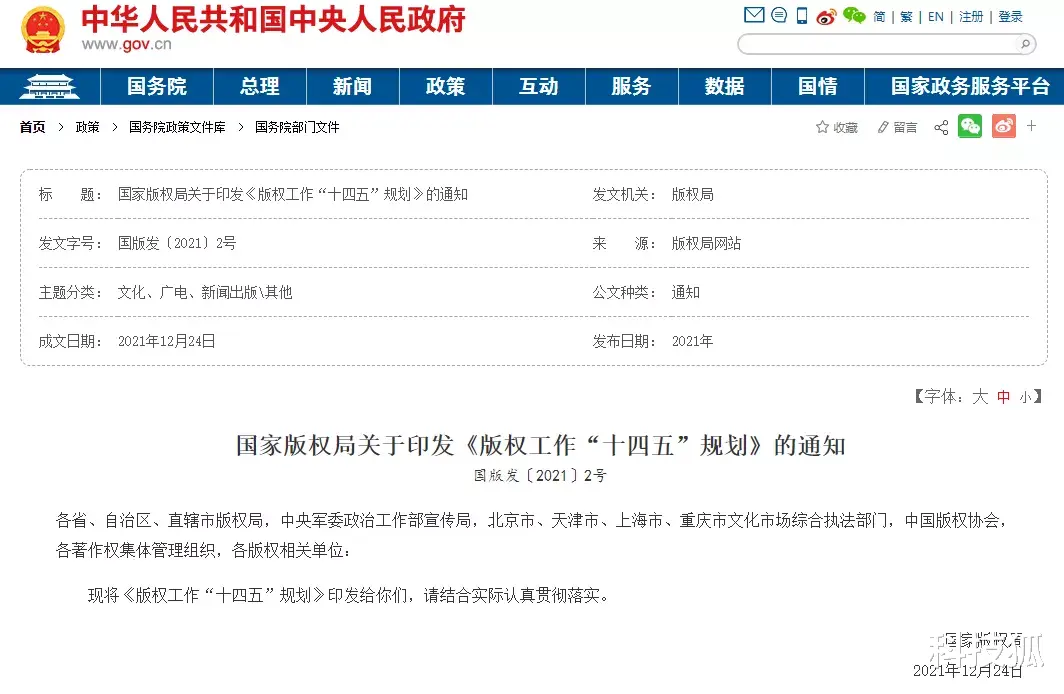The image size is (1064, 694).
Task: Switch to the 政策 navigation tab
Action: point(445,87)
